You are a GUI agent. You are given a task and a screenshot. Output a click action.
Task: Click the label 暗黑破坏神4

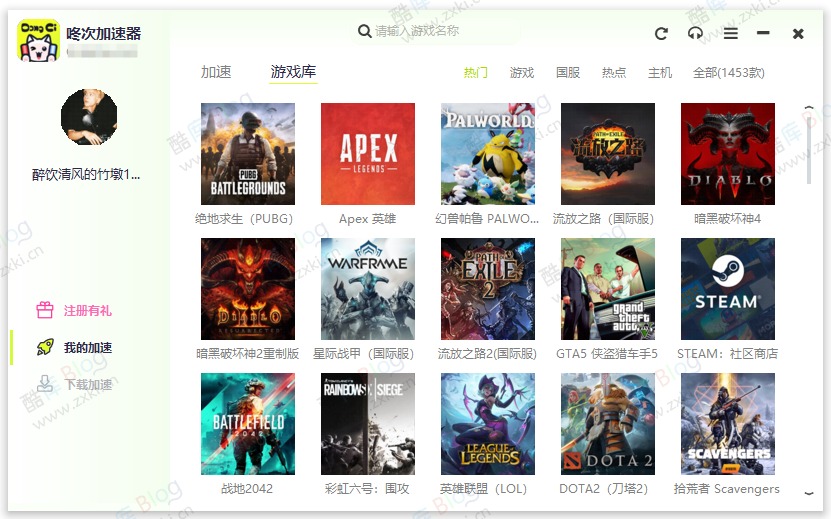tap(728, 219)
